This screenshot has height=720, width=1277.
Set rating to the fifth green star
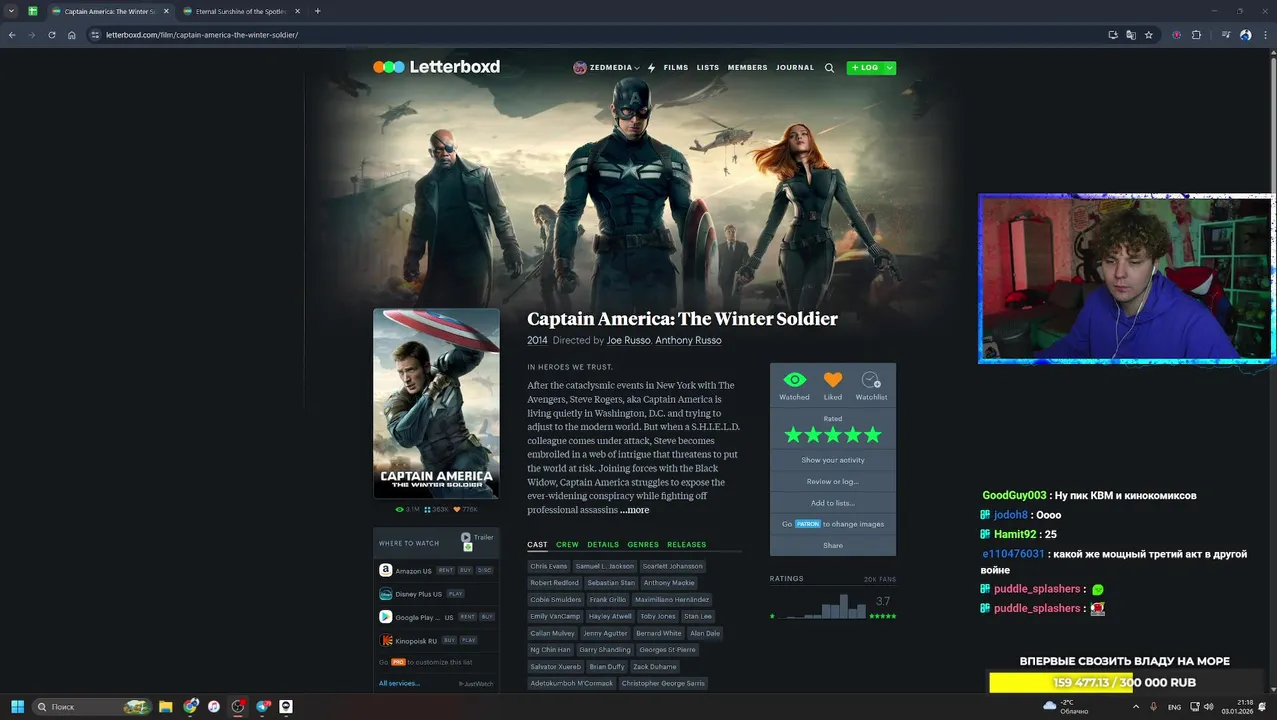pos(873,435)
